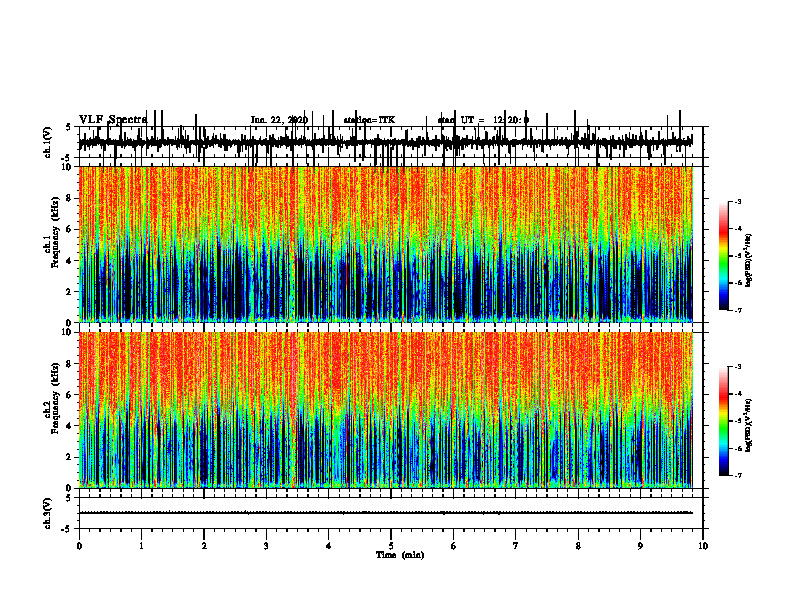Click the "VLF Spectra" plot title
Viewport: 792px width, 612px height.
pyautogui.click(x=113, y=120)
